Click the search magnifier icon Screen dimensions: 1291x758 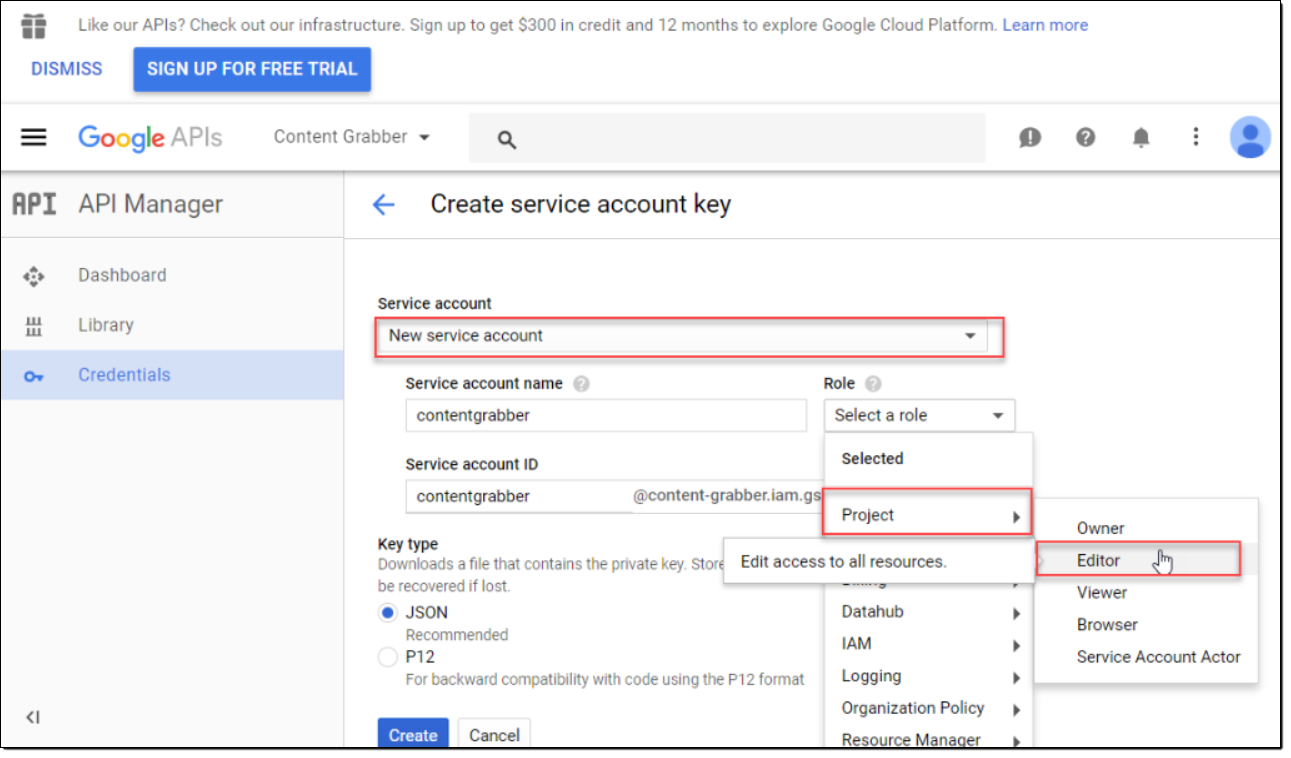click(x=506, y=140)
